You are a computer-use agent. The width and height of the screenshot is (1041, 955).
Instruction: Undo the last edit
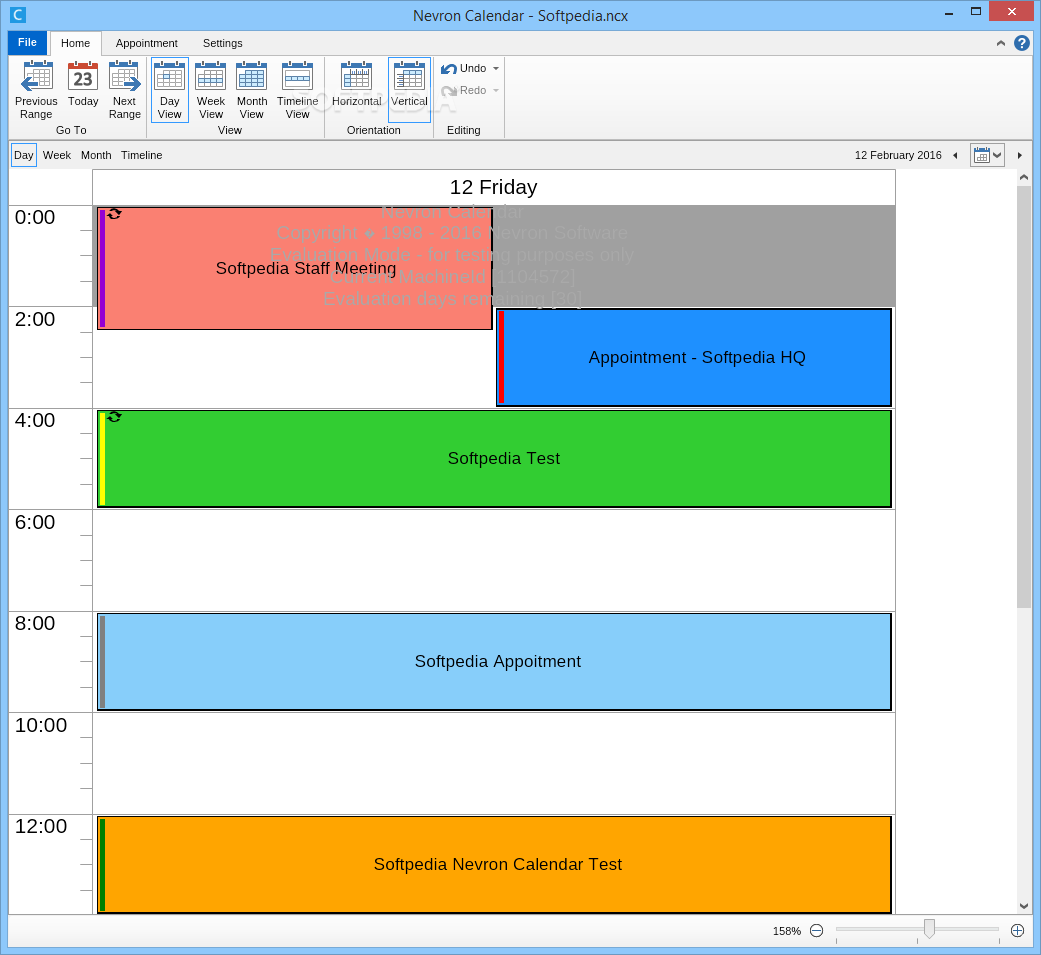pos(464,68)
